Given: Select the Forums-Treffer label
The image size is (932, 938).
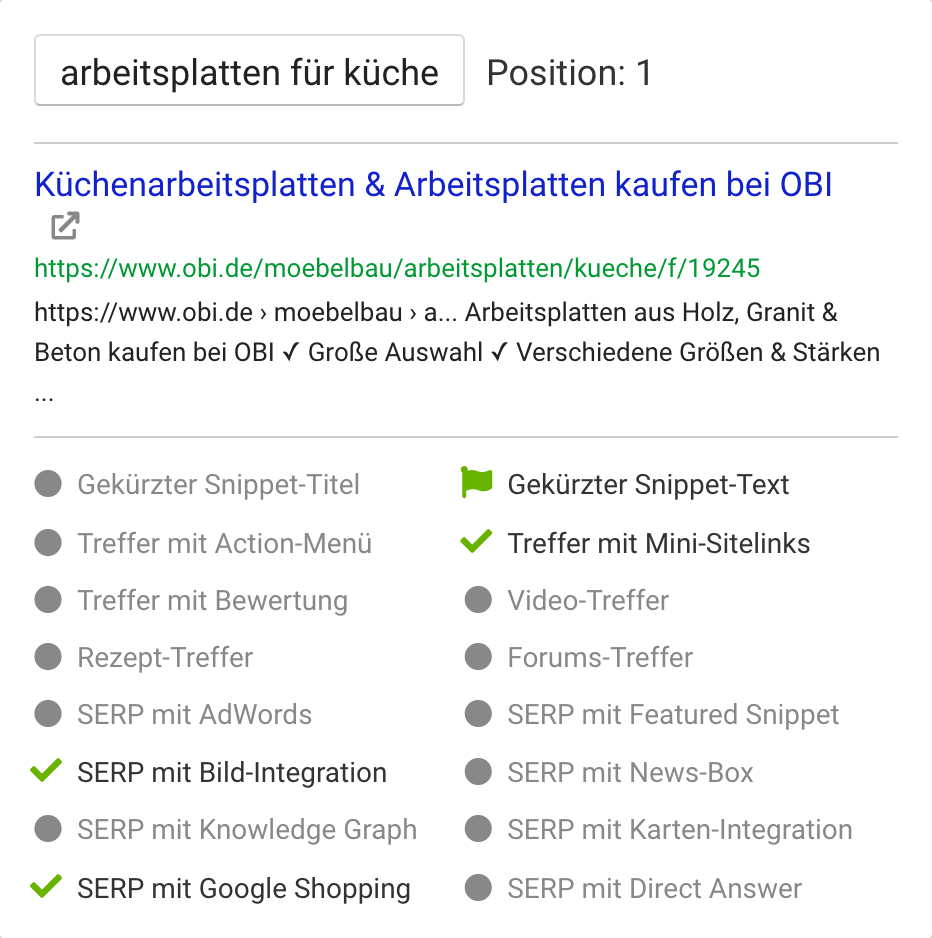Looking at the screenshot, I should click(x=600, y=658).
